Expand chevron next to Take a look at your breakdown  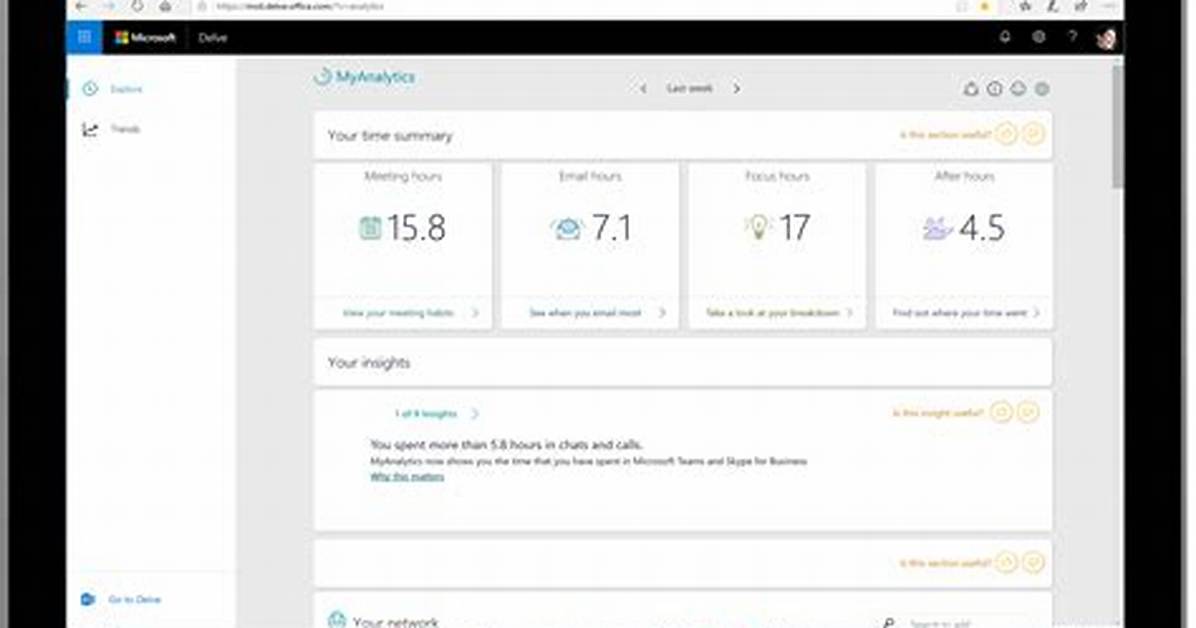[850, 313]
